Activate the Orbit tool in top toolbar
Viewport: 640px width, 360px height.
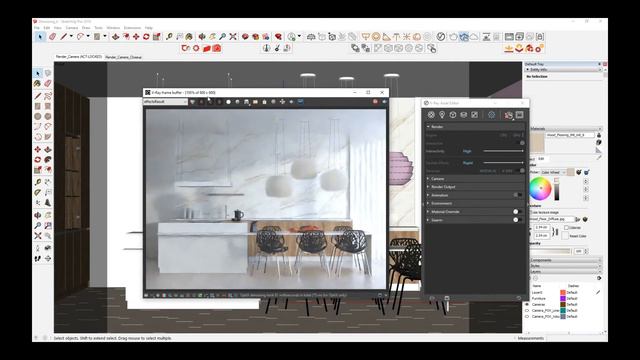click(x=202, y=37)
